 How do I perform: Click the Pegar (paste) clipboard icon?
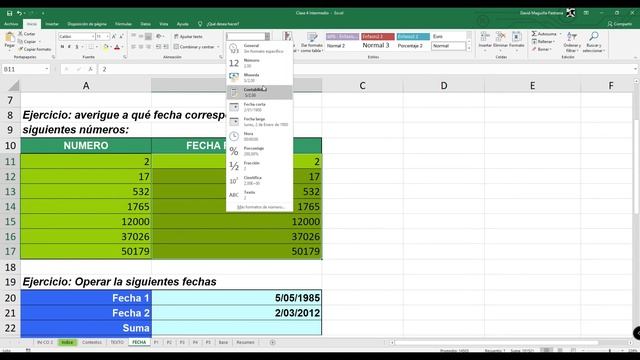pyautogui.click(x=9, y=38)
